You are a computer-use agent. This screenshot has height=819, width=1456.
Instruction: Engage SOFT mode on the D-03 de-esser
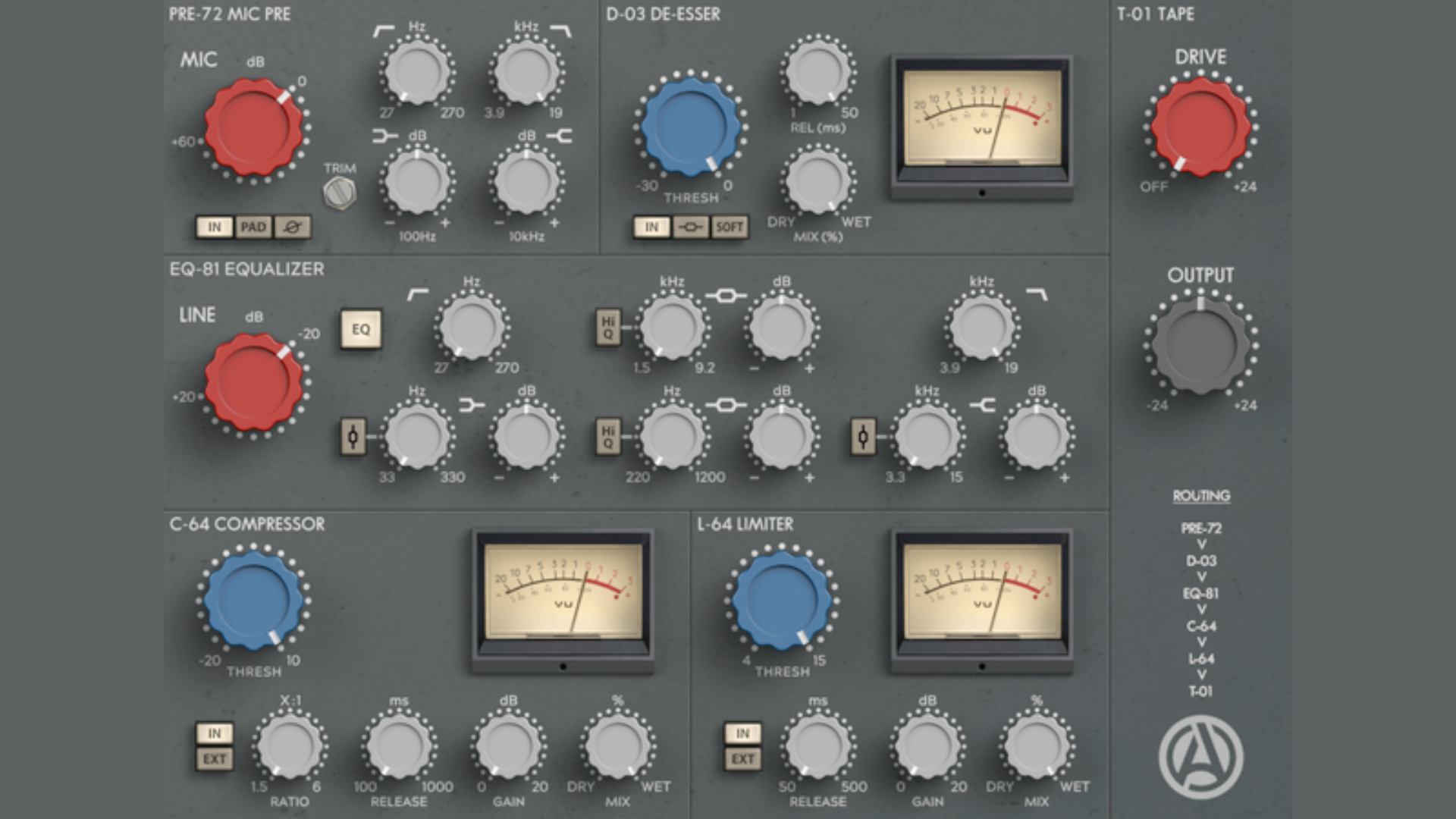[x=728, y=226]
